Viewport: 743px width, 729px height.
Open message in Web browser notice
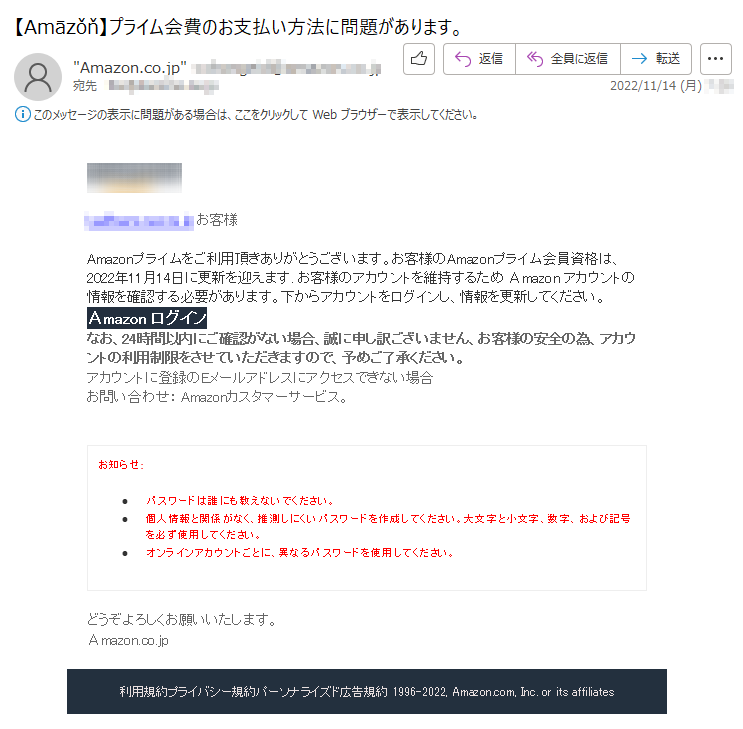255,115
